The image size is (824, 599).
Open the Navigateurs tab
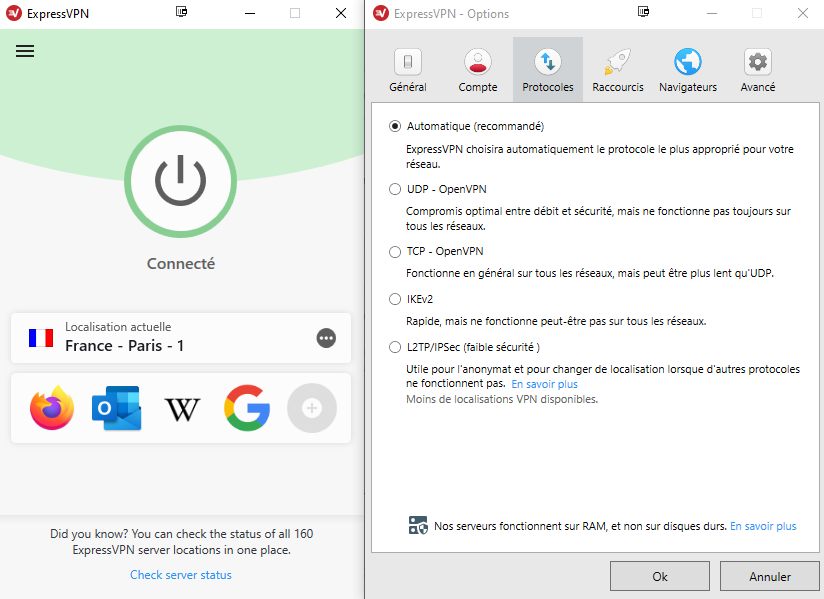[x=688, y=70]
